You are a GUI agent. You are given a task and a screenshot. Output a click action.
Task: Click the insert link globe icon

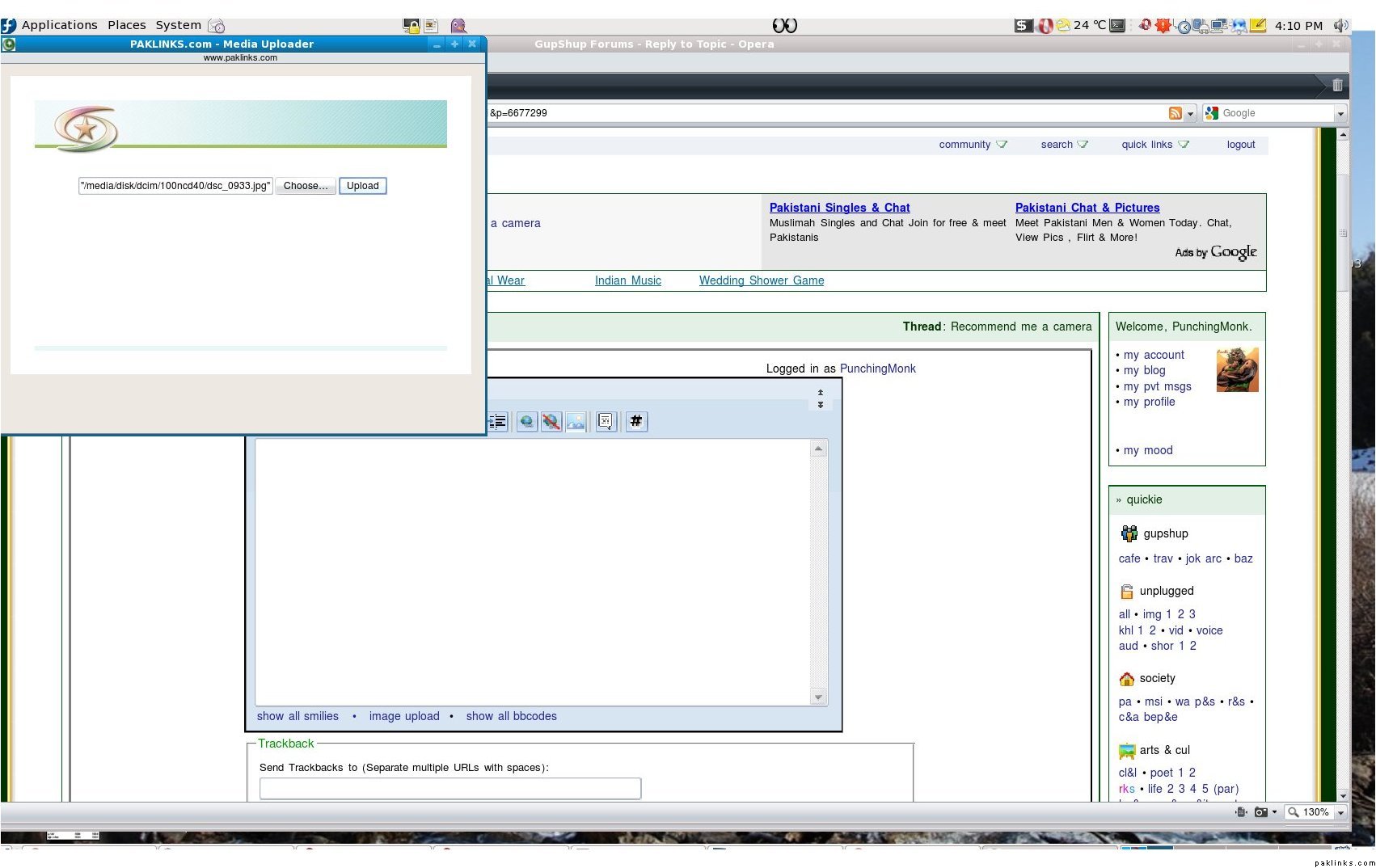coord(526,422)
